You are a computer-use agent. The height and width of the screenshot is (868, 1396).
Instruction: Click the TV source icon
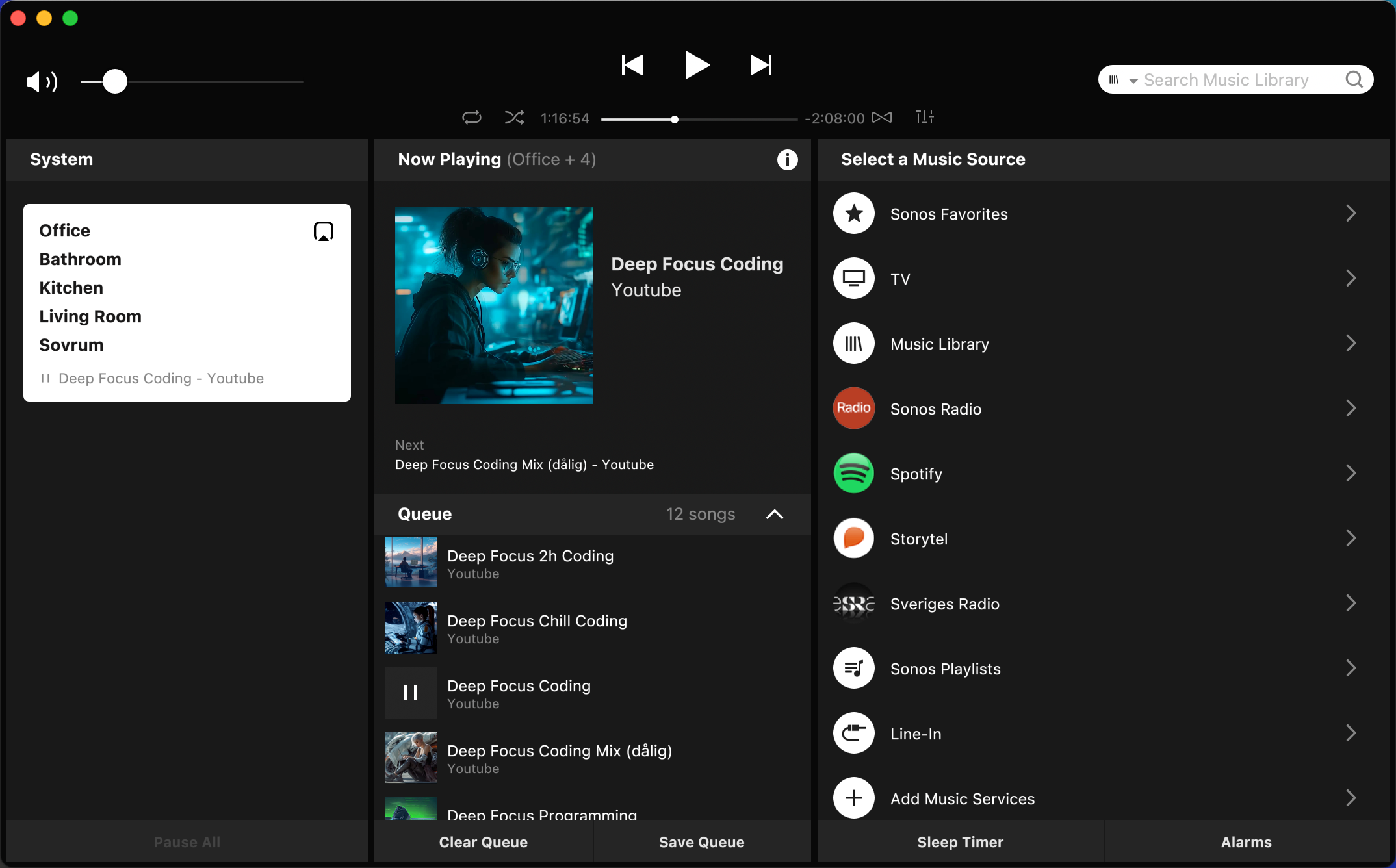[x=854, y=278]
